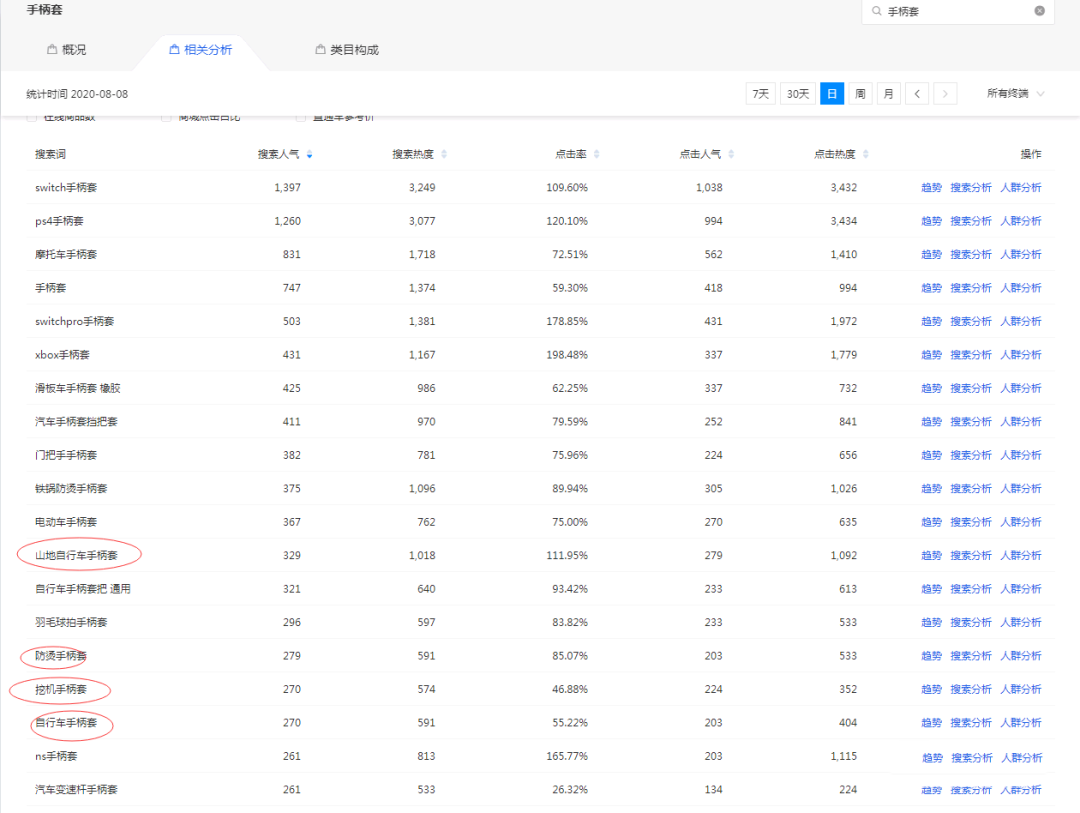
Task: Sort by 点击人气 column arrow
Action: [x=731, y=155]
